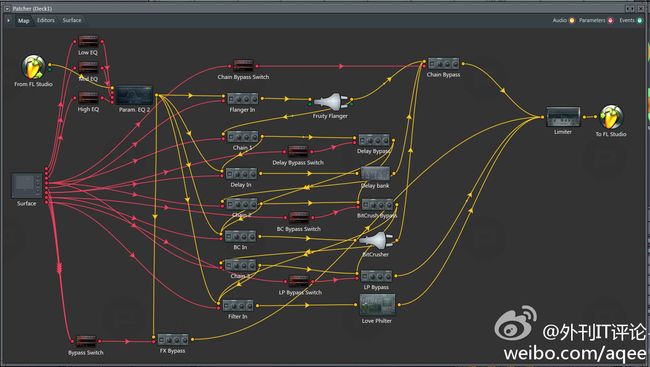Click the audio input port of Limiter
Viewport: 650px width, 367px height.
(x=543, y=117)
